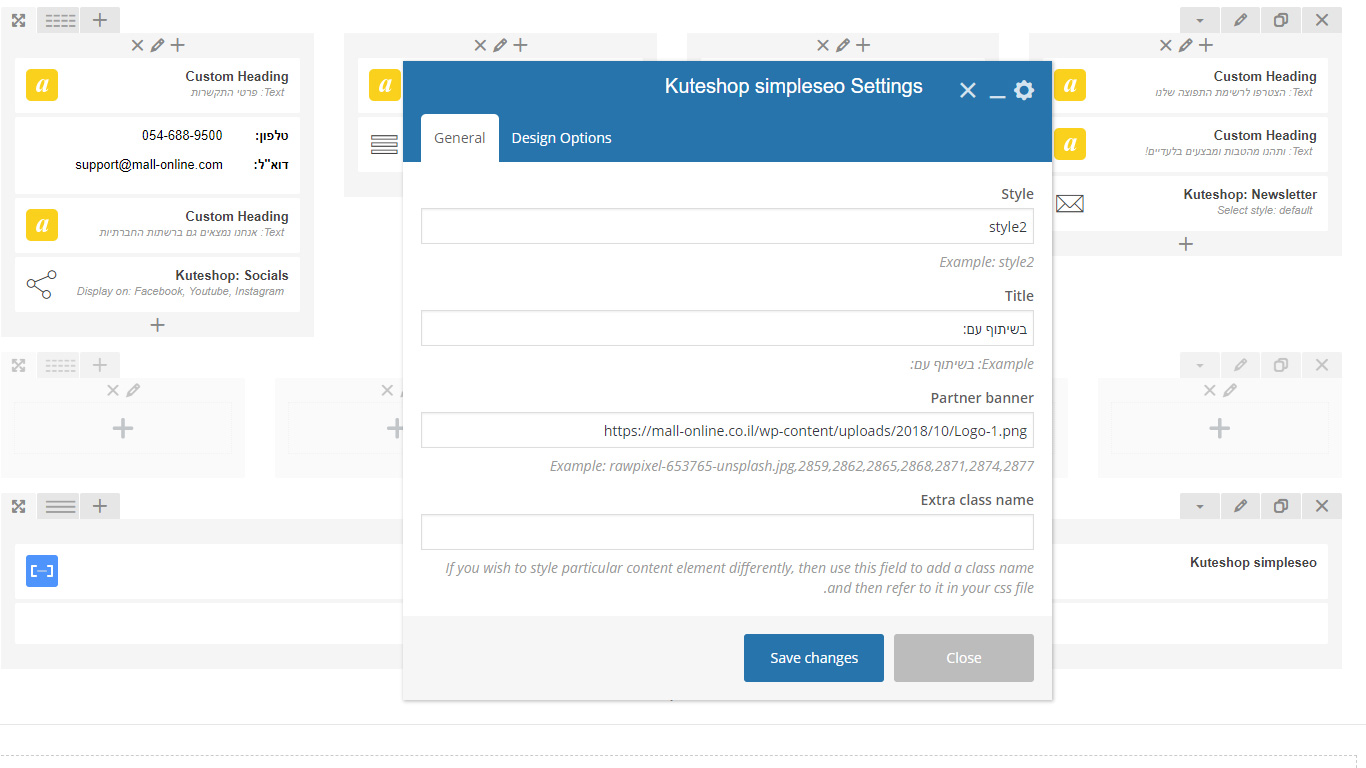Edit the column holding Kuteshop Socials
The image size is (1366, 768).
(157, 45)
